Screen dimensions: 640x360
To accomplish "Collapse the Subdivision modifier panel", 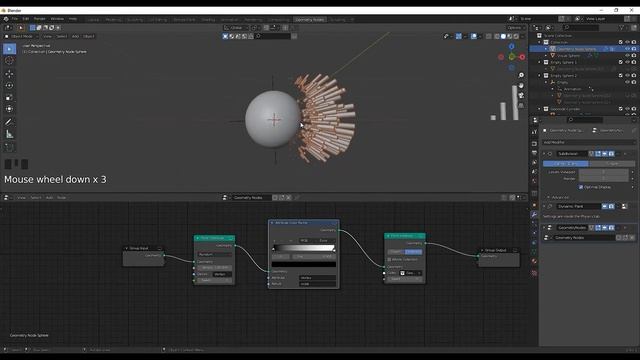I will (x=544, y=154).
